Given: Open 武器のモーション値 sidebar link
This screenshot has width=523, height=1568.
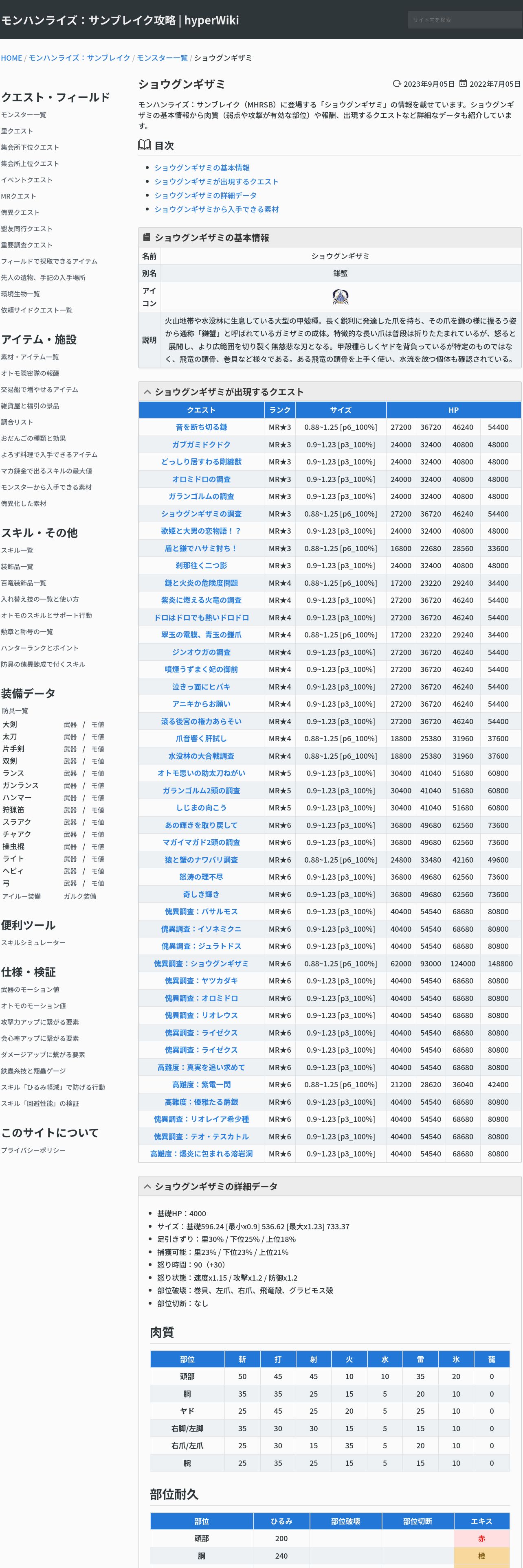Looking at the screenshot, I should 30,990.
